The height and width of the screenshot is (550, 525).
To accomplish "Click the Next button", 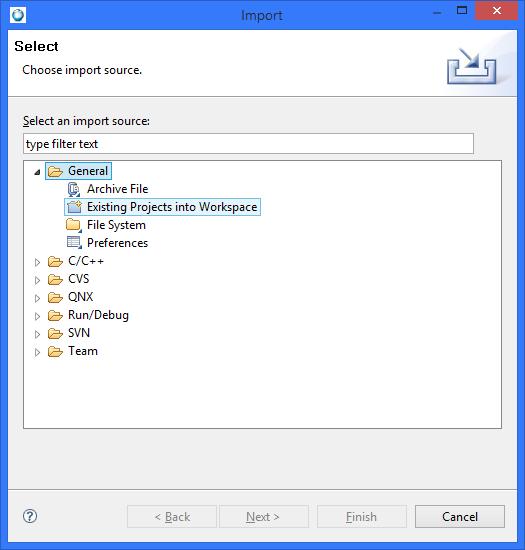I will (264, 516).
